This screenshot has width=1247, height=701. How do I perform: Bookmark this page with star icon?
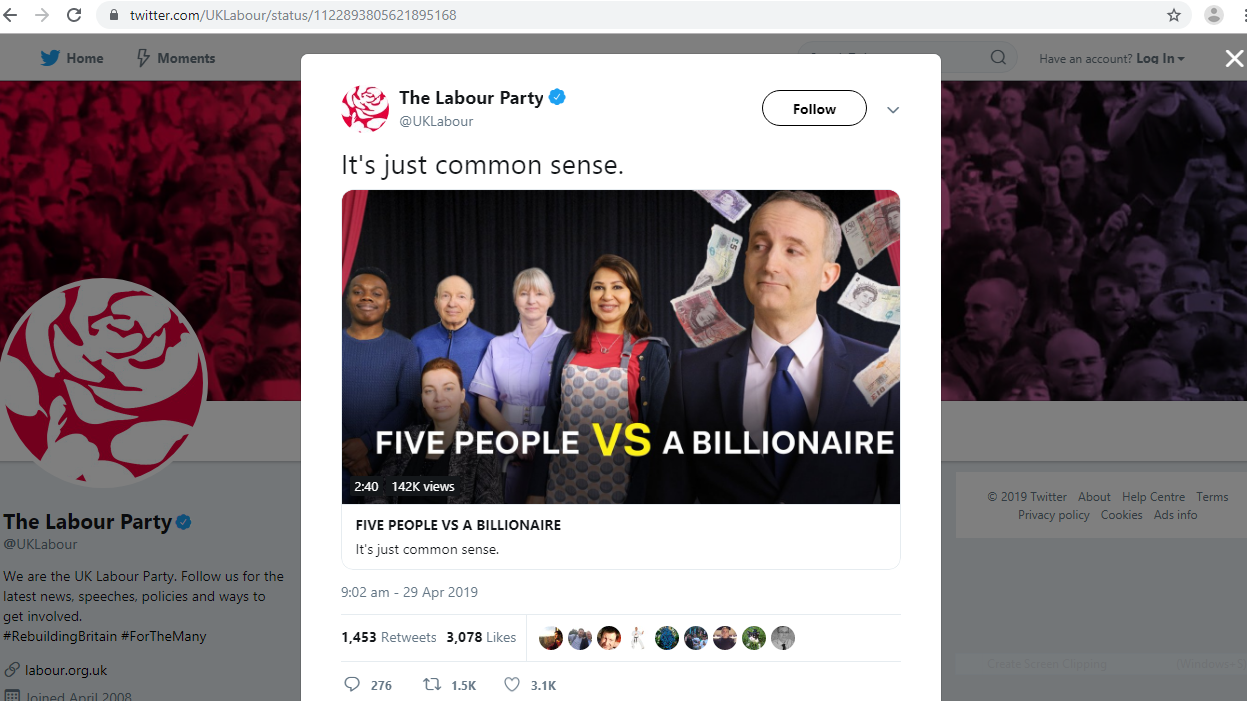pos(1174,15)
